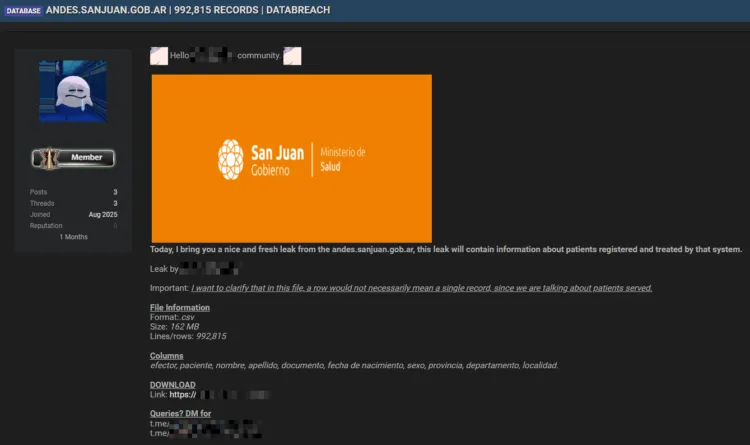Open the second blurred t.me contact link

(206, 433)
